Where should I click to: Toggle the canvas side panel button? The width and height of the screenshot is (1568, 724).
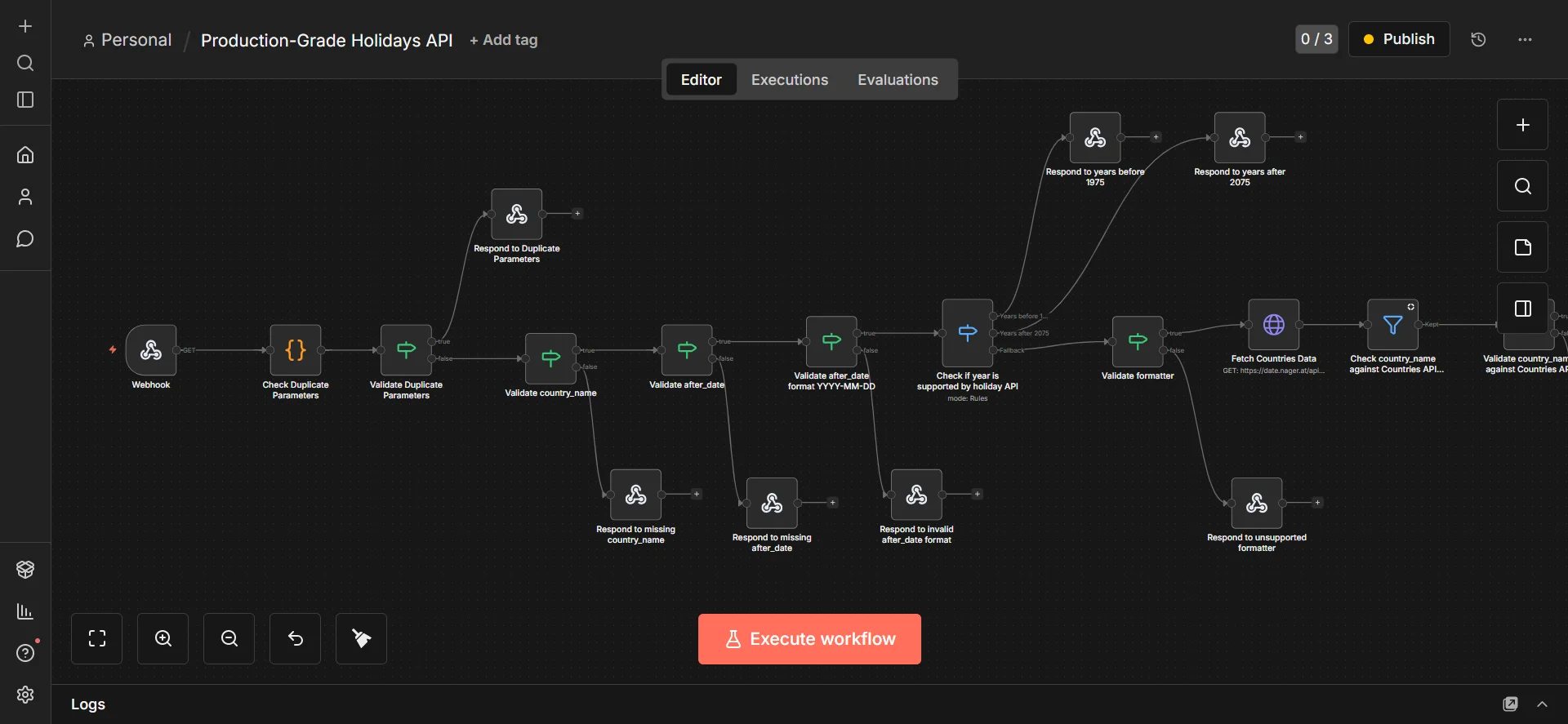pyautogui.click(x=1523, y=309)
